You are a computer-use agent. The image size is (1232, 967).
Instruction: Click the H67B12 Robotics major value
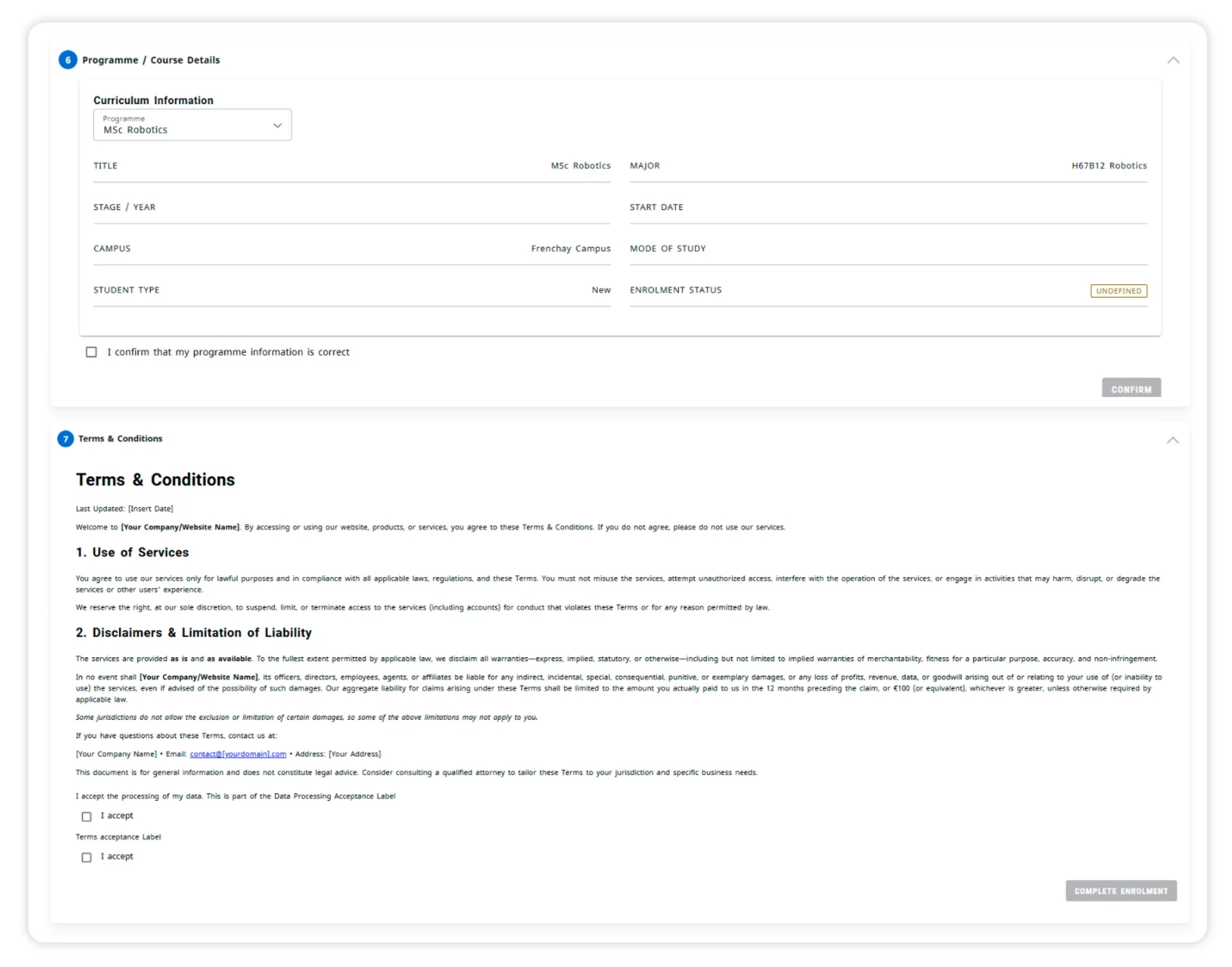1108,165
